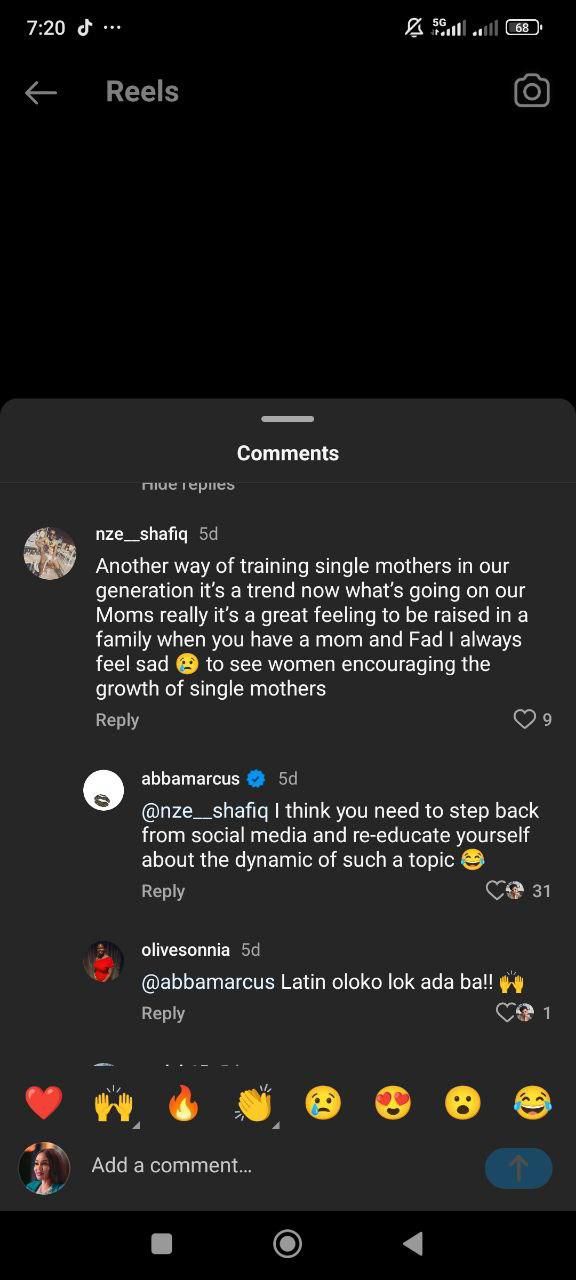This screenshot has width=576, height=1280.
Task: Select the clapping hands quick reaction emoji
Action: [253, 1102]
